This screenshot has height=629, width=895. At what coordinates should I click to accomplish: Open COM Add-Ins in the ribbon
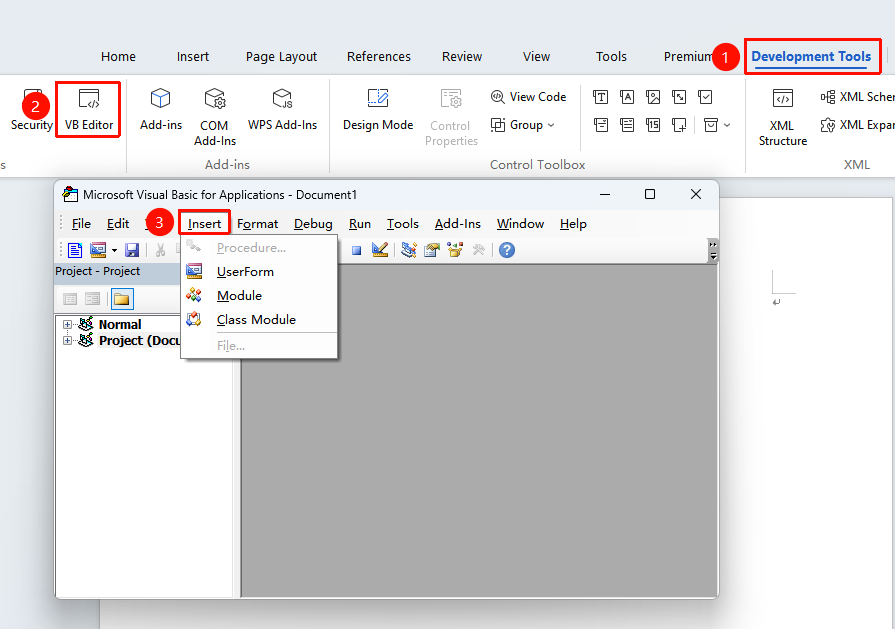(215, 117)
